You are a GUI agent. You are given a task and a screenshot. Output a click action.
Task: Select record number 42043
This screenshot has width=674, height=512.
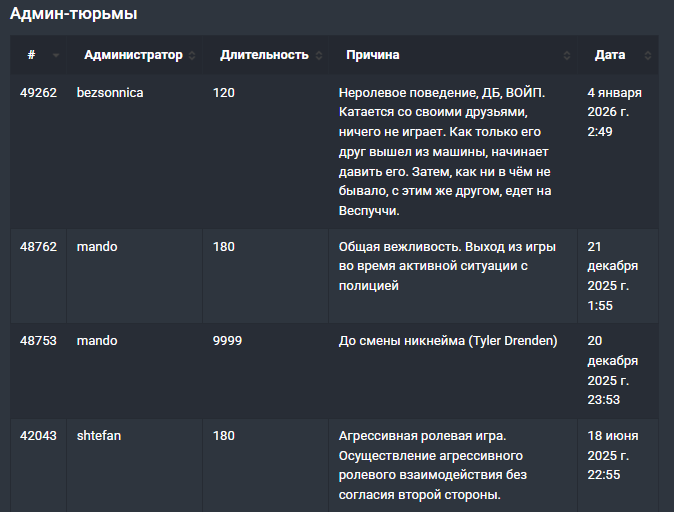coord(38,436)
